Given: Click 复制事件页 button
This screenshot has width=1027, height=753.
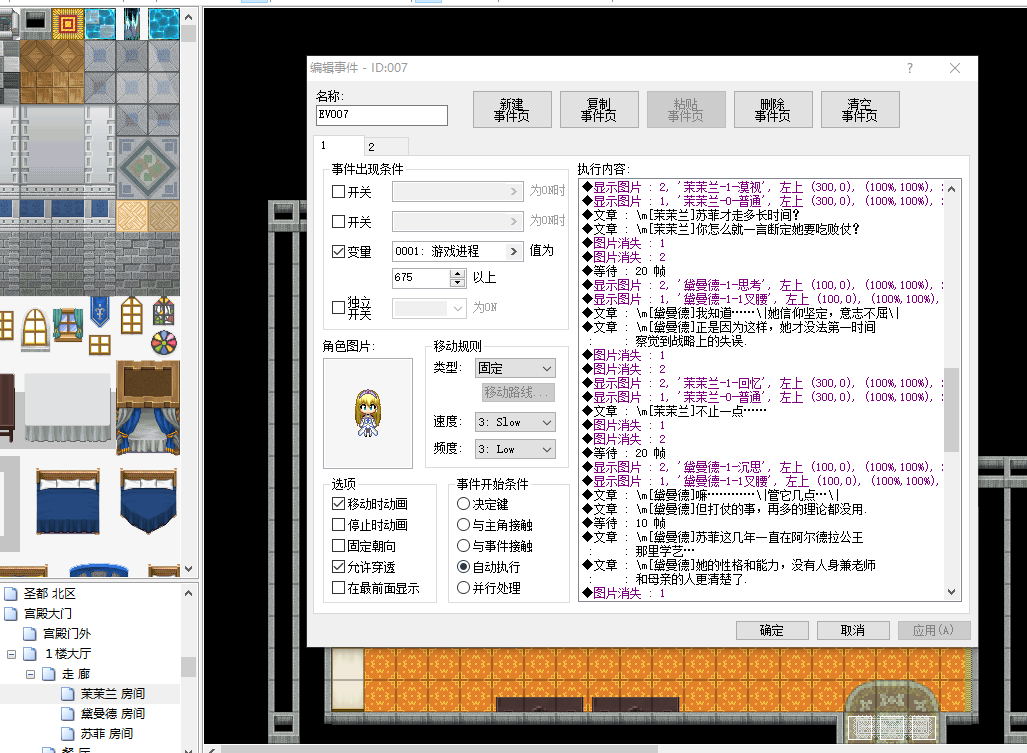Looking at the screenshot, I should 599,109.
